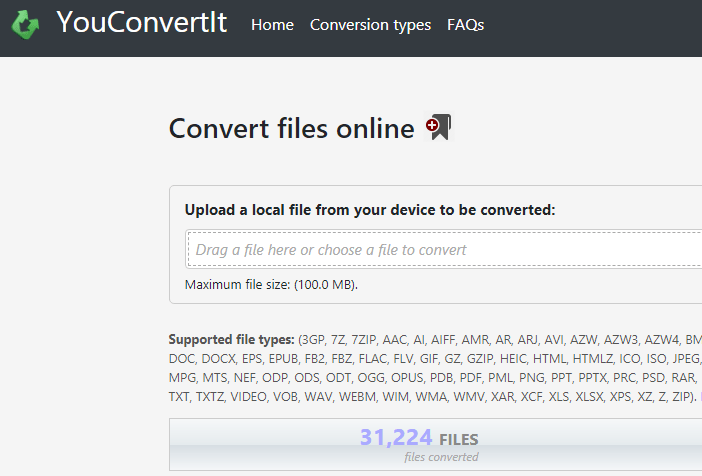
Task: Open the Conversion types menu
Action: [370, 25]
